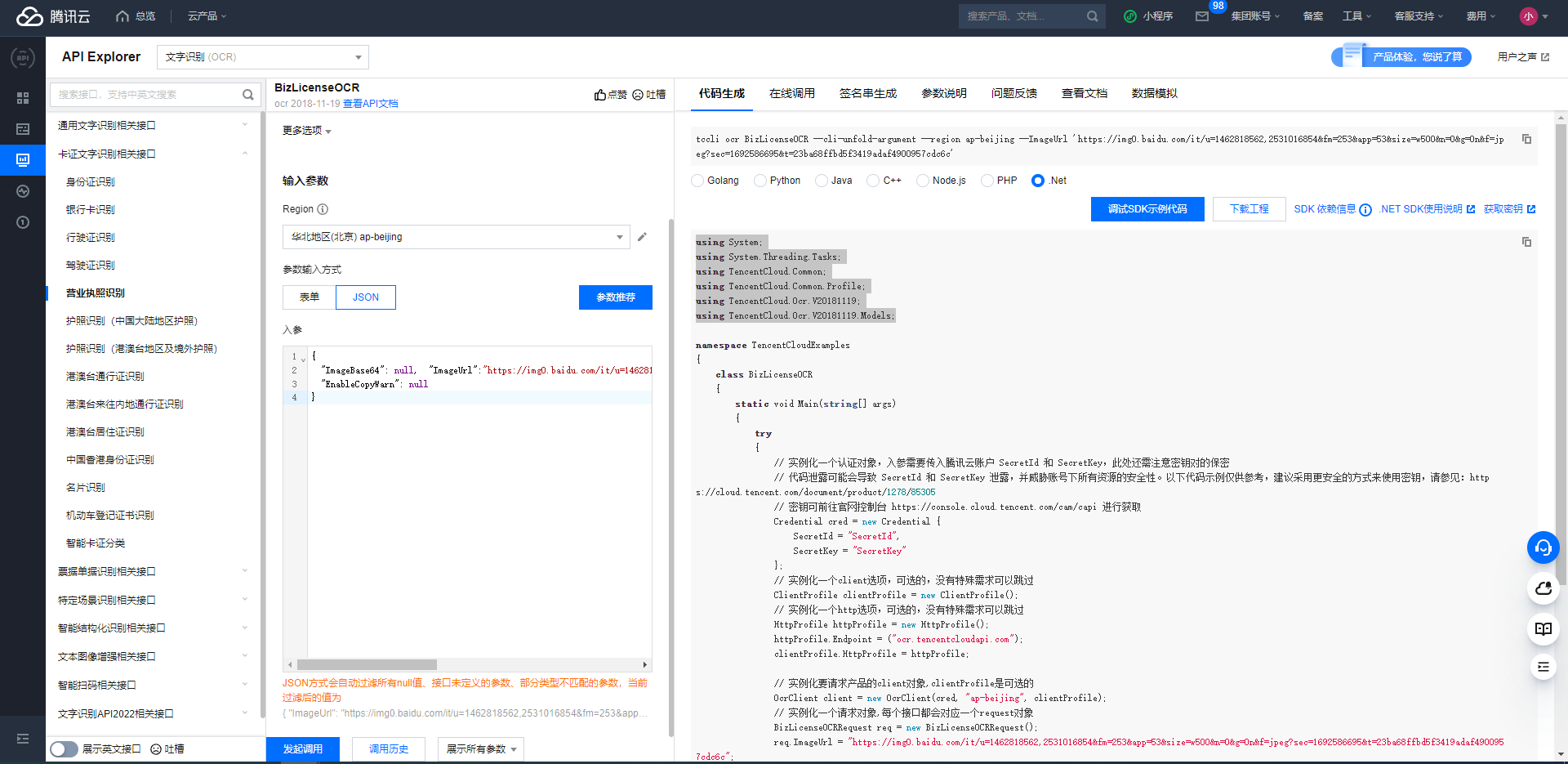Click the 吐槽 icon beside BizLicenseOCR title
The width and height of the screenshot is (1568, 764).
tap(638, 95)
